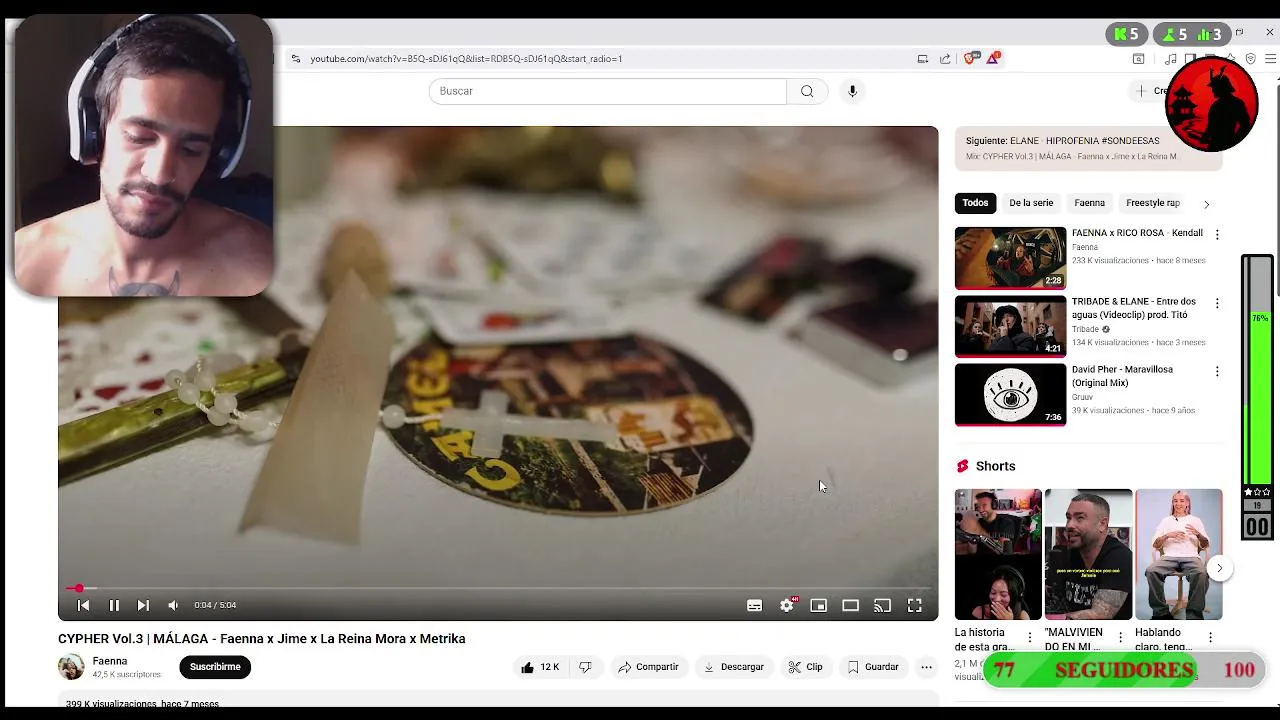Pause the video playback
This screenshot has height=720, width=1280.
click(114, 605)
